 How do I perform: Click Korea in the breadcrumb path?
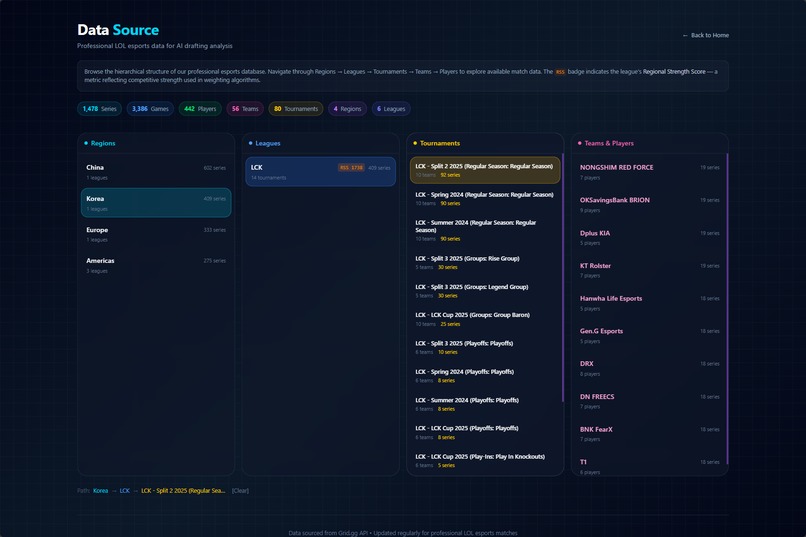(100, 491)
